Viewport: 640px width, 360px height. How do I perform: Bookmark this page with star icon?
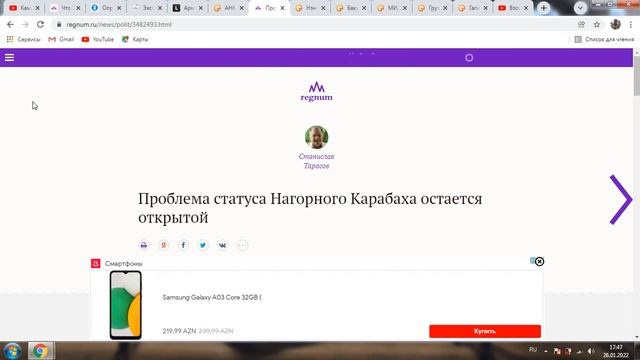tap(597, 24)
